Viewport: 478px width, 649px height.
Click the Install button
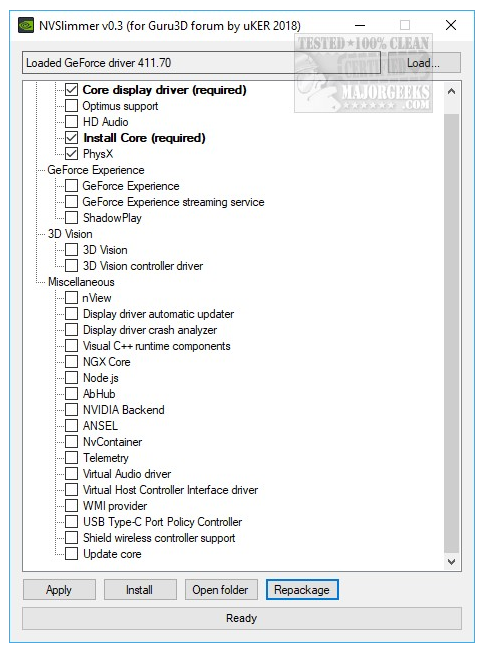140,589
